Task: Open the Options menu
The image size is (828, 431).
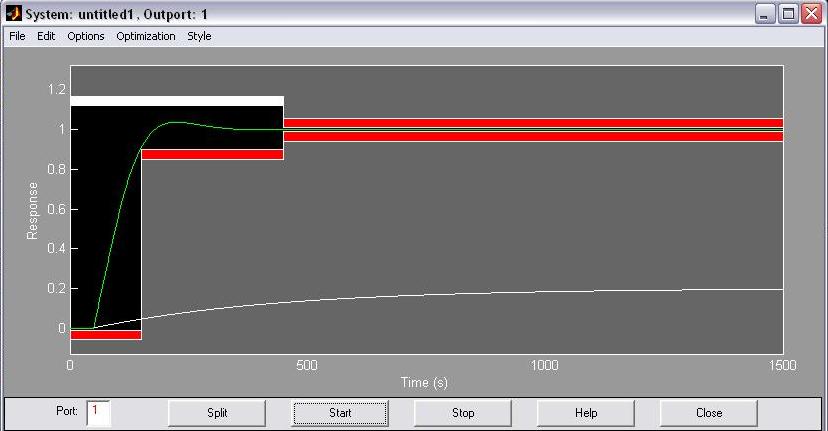Action: (86, 36)
